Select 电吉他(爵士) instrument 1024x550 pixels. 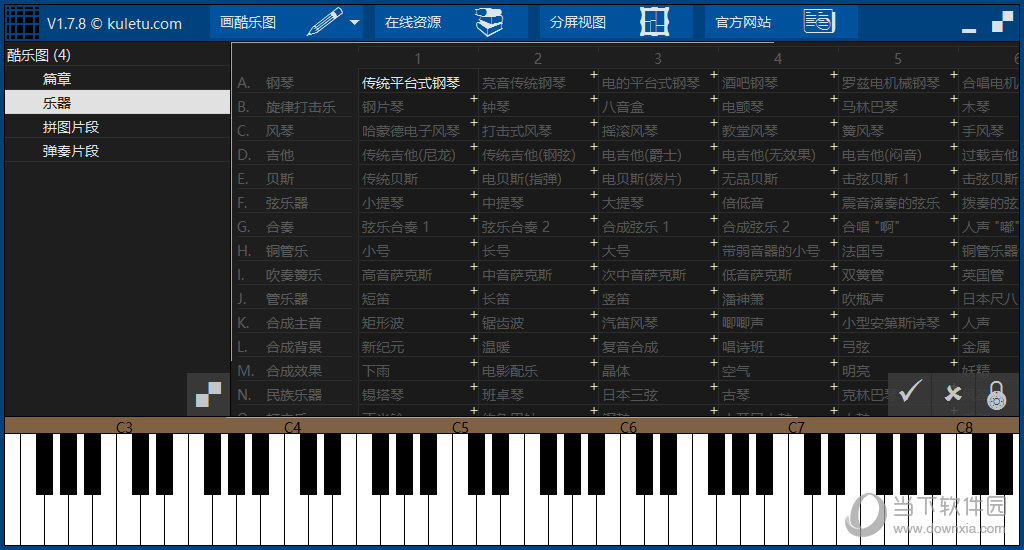[x=641, y=155]
